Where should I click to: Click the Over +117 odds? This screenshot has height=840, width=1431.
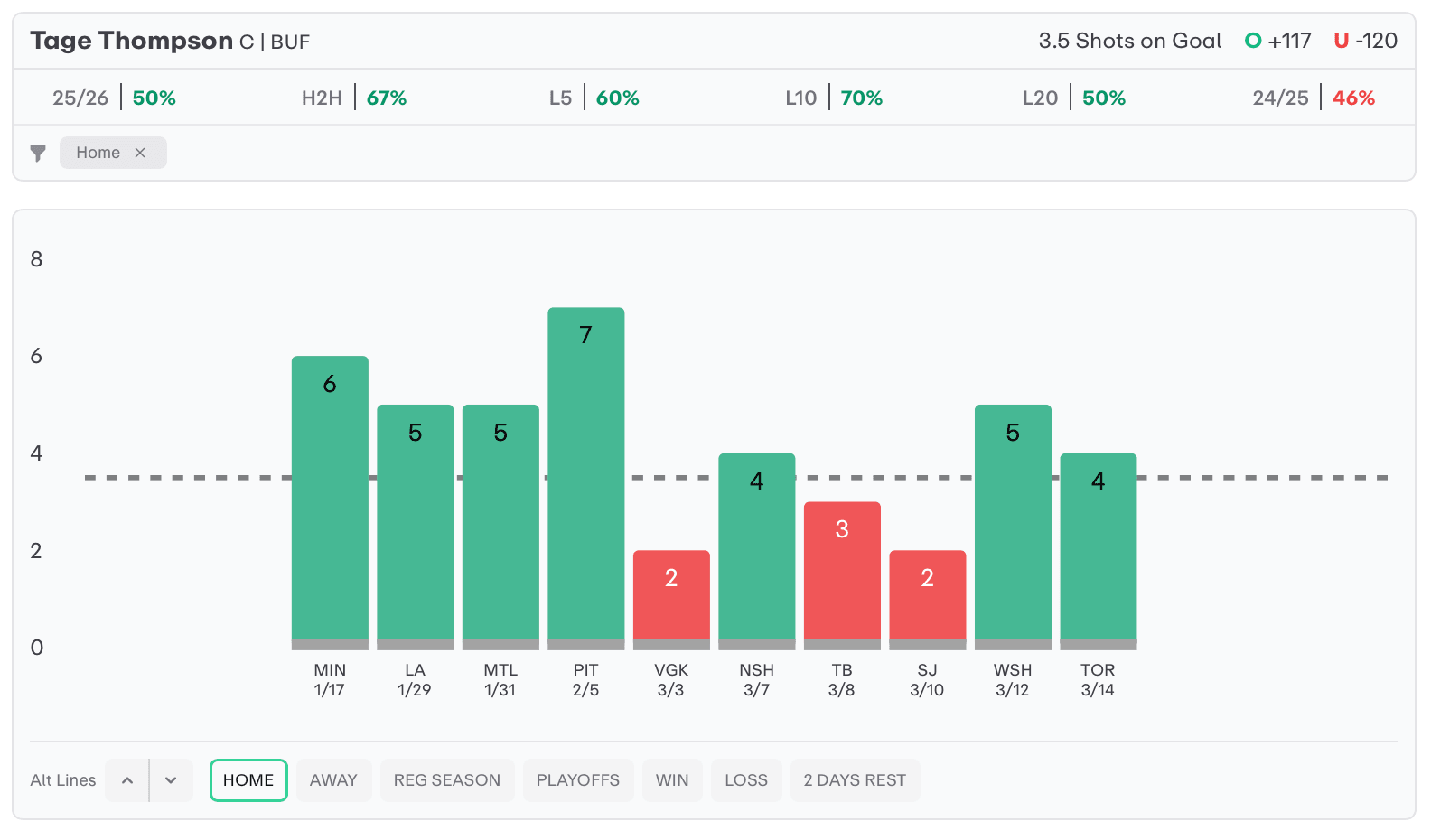1277,41
